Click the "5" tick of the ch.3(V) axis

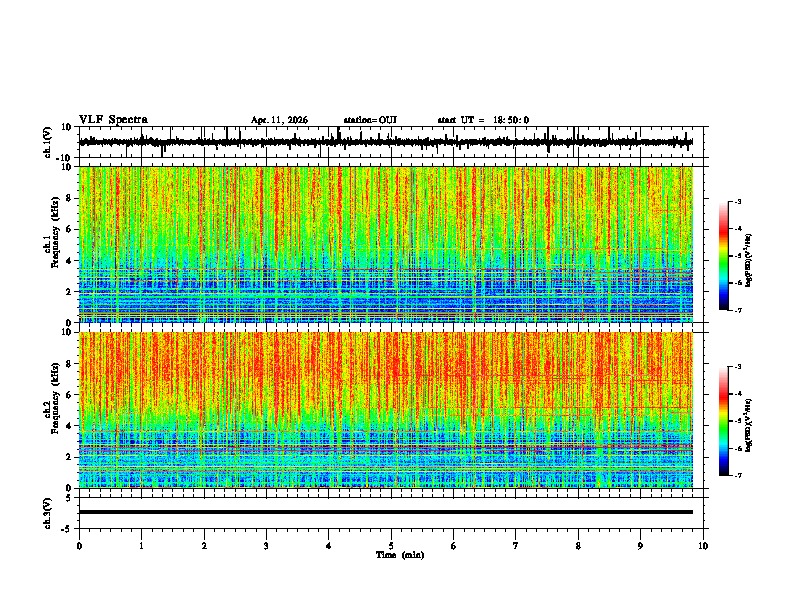click(70, 497)
